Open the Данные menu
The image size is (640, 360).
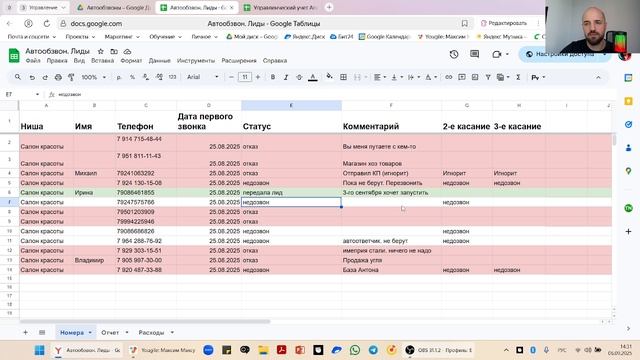coord(159,60)
